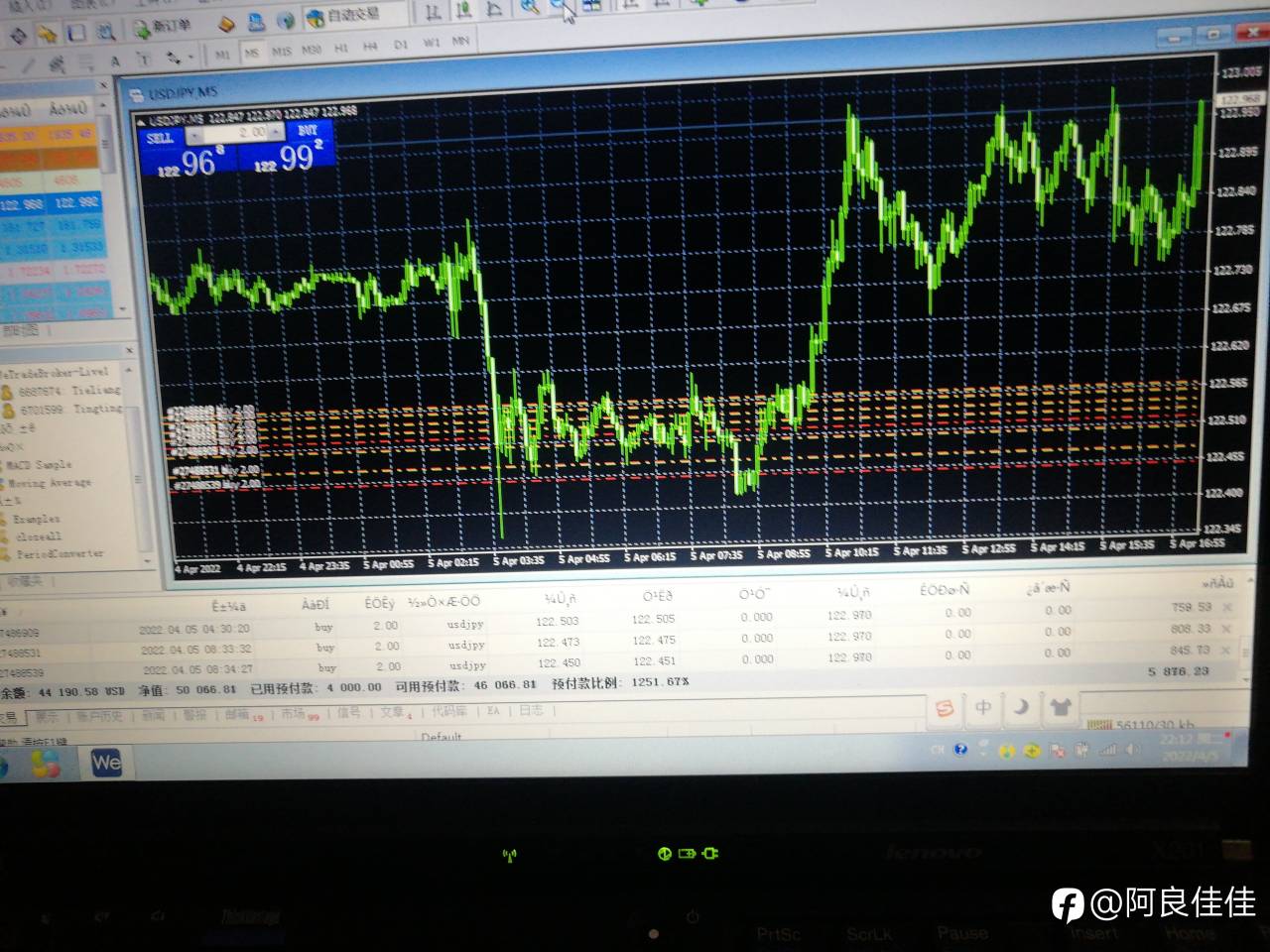Image resolution: width=1270 pixels, height=952 pixels.
Task: Select the D1 timeframe
Action: pyautogui.click(x=401, y=45)
